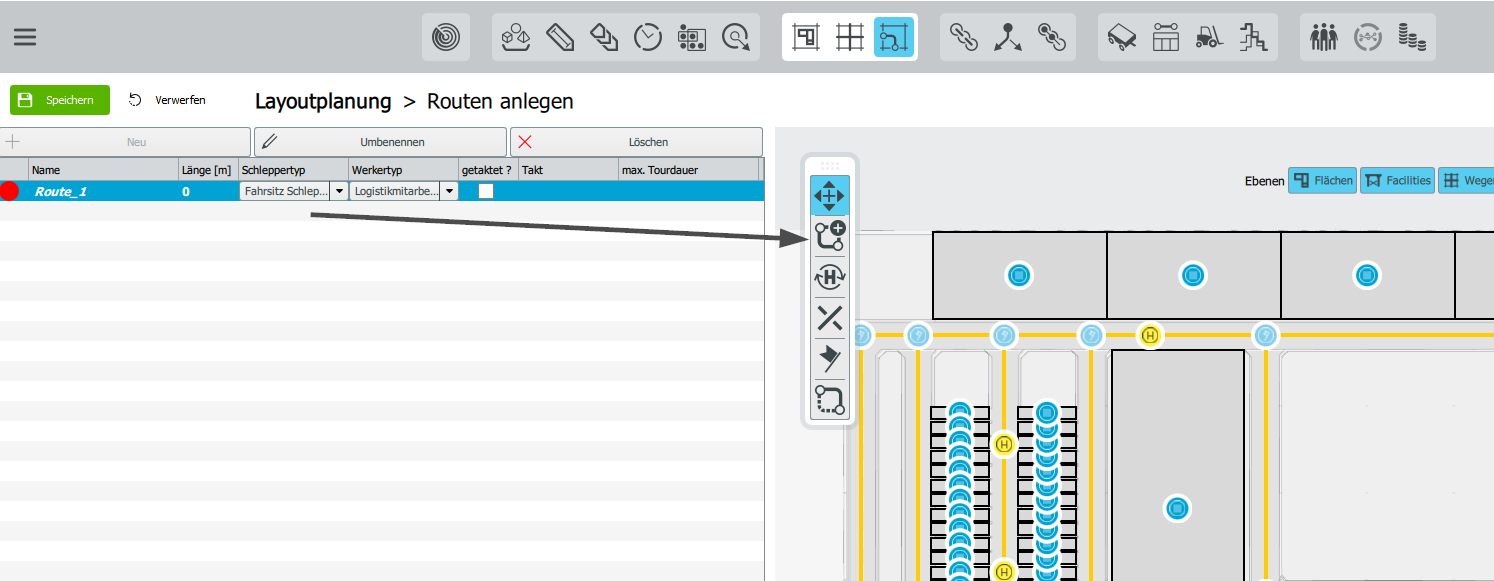Open the hamburger menu
1494x581 pixels.
[x=24, y=37]
